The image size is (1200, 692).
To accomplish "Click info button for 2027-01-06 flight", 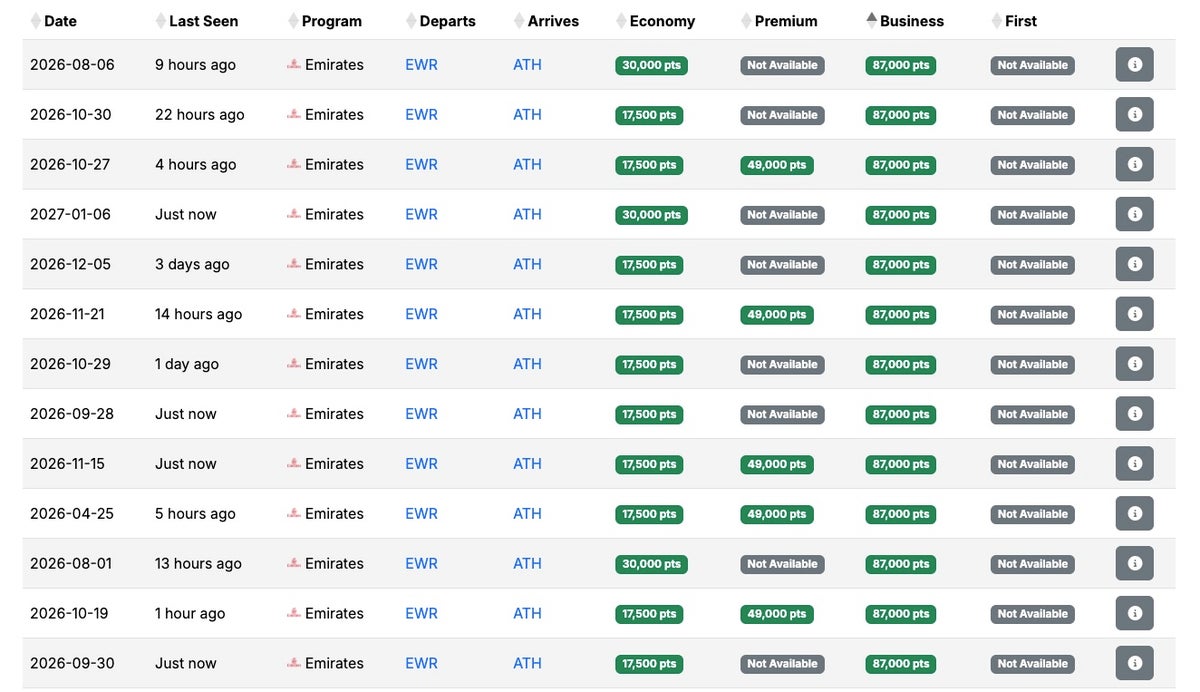I will coord(1134,215).
